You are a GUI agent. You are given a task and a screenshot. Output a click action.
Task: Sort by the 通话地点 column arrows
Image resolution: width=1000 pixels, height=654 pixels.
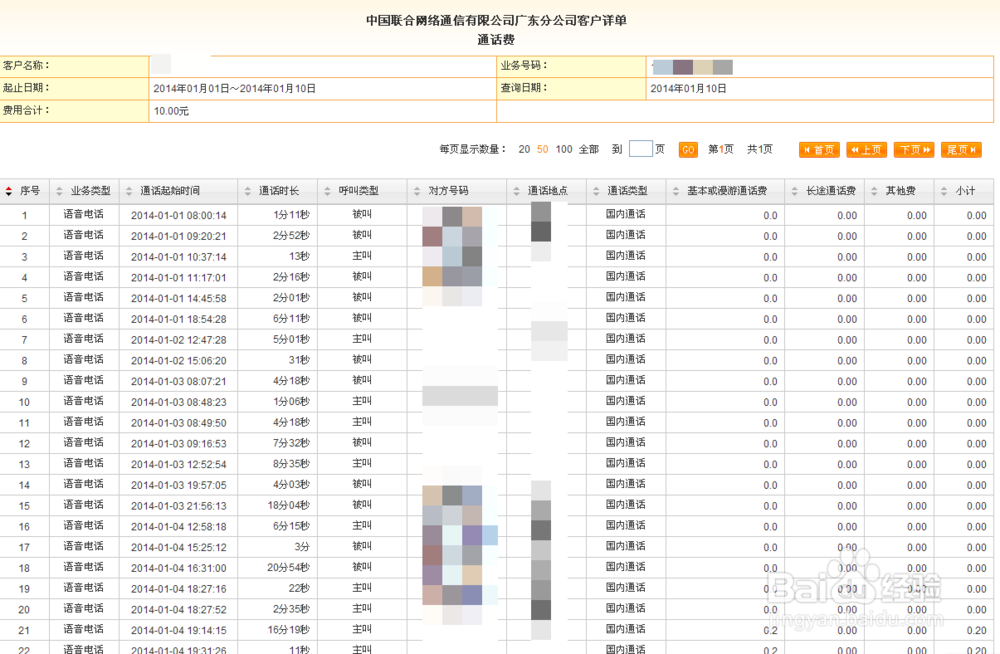(x=517, y=191)
